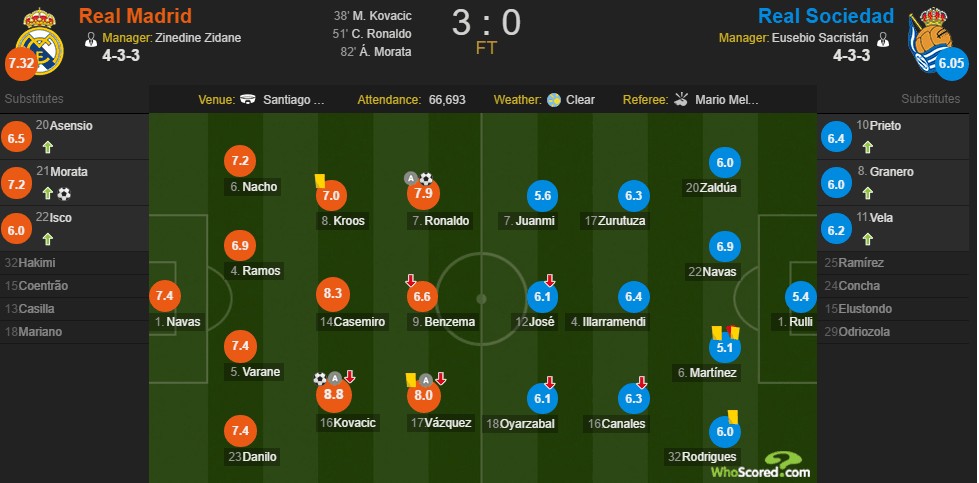Screen dimensions: 979x483
Task: Click the referee whistle icon
Action: [681, 100]
